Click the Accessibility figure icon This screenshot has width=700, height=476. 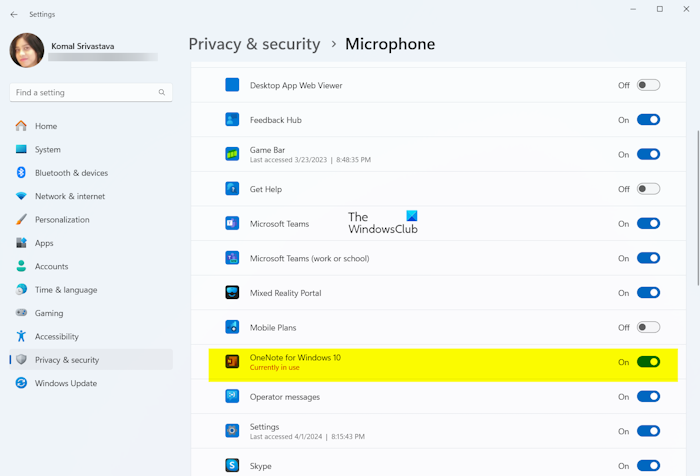point(21,336)
